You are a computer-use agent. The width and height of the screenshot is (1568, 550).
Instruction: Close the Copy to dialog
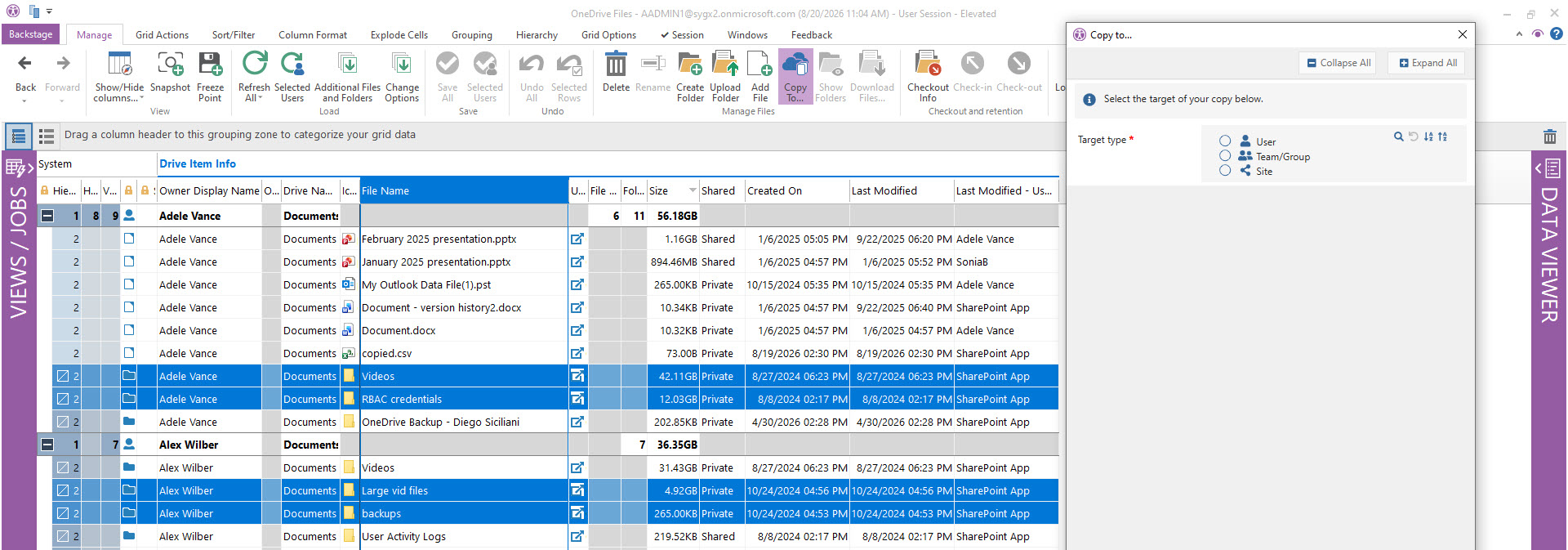coord(1463,34)
